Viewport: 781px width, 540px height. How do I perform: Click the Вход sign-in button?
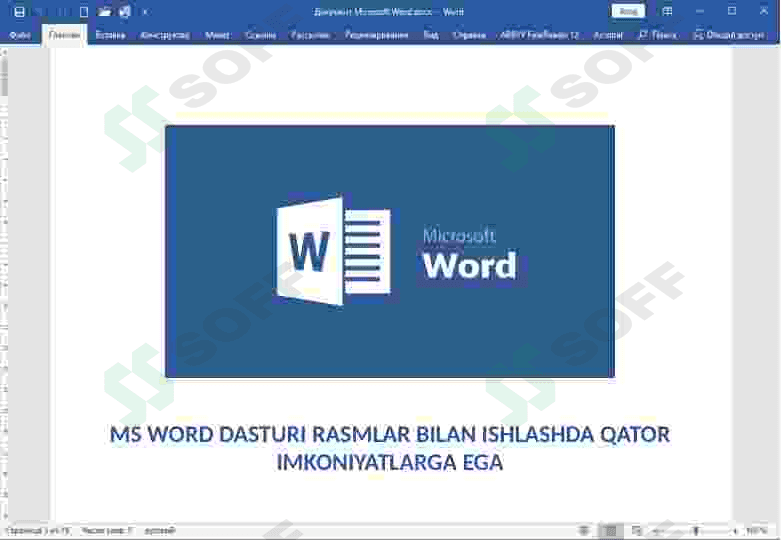(628, 11)
